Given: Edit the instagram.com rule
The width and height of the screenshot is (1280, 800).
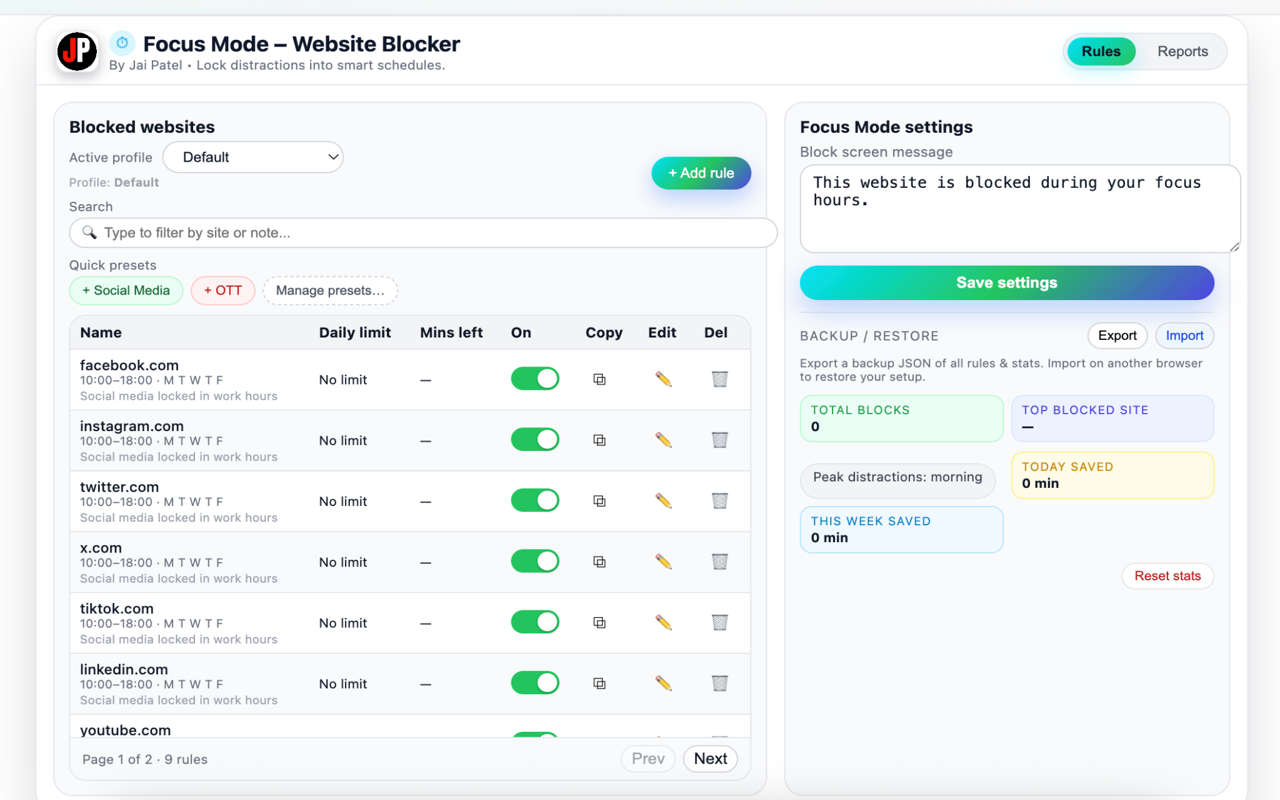Looking at the screenshot, I should click(663, 441).
